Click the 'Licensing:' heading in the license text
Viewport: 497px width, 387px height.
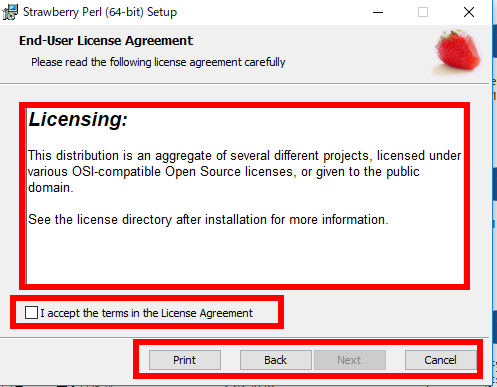tap(78, 119)
